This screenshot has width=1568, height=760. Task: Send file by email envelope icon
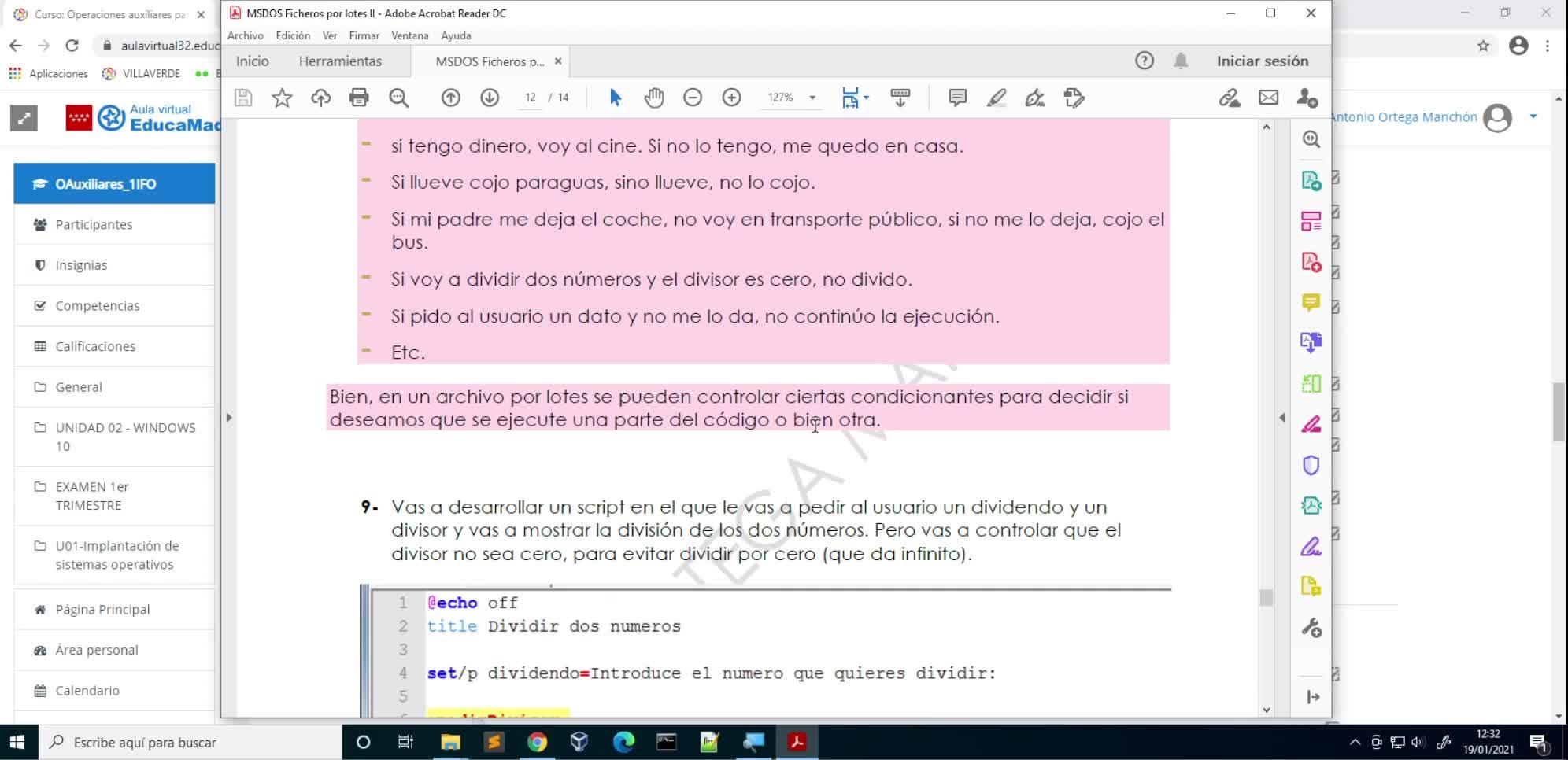(x=1268, y=98)
